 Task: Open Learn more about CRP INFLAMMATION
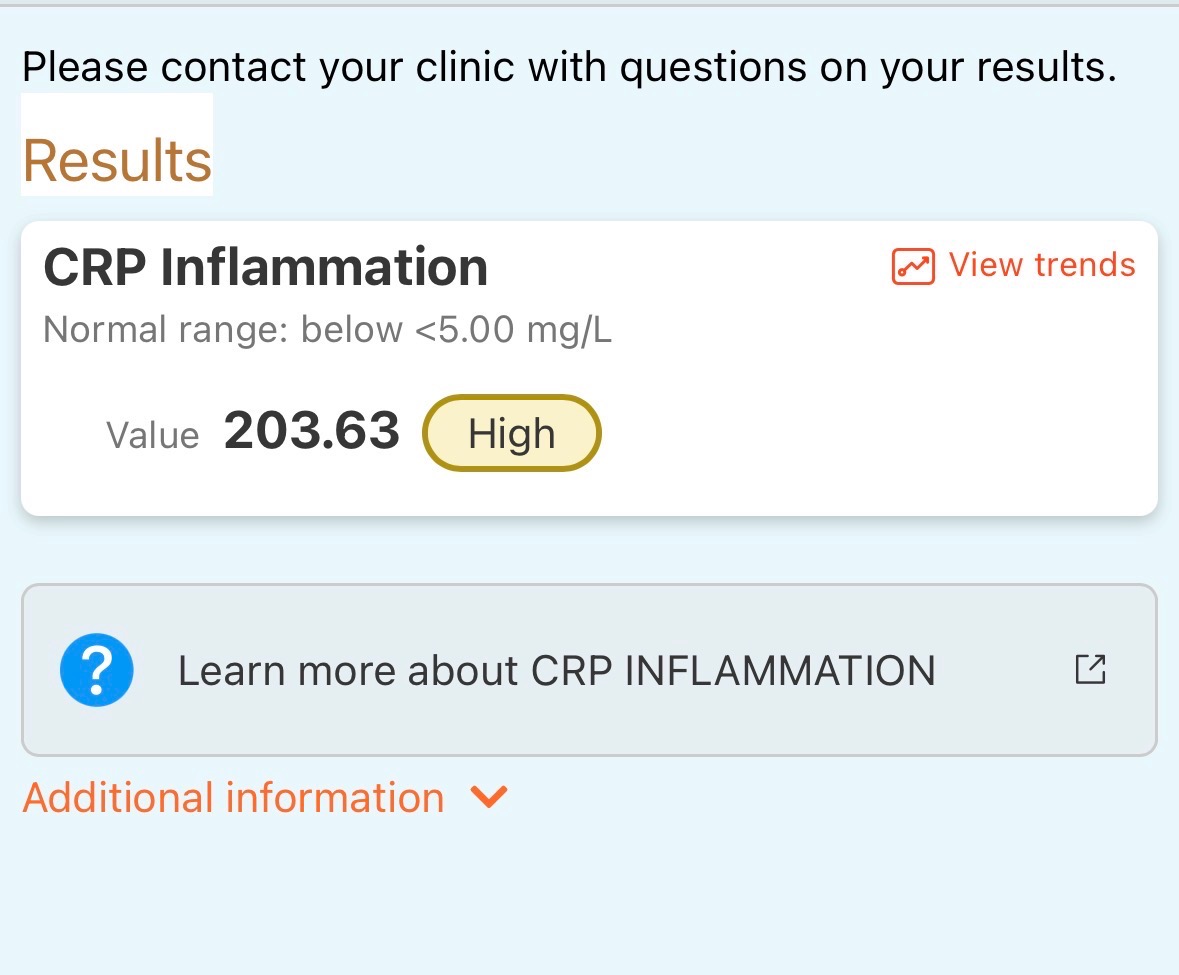pos(556,670)
